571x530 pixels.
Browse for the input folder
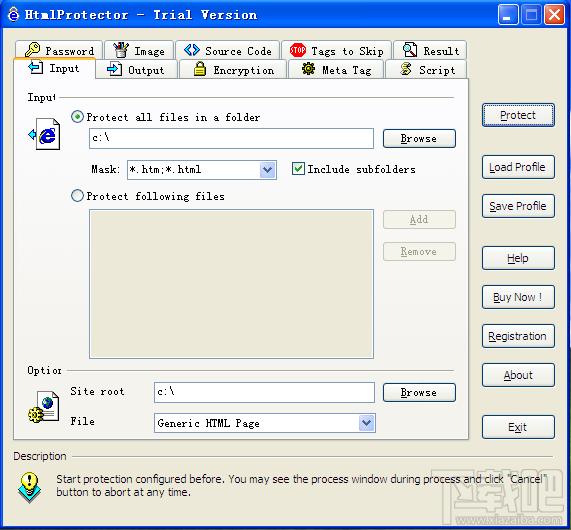[x=419, y=138]
